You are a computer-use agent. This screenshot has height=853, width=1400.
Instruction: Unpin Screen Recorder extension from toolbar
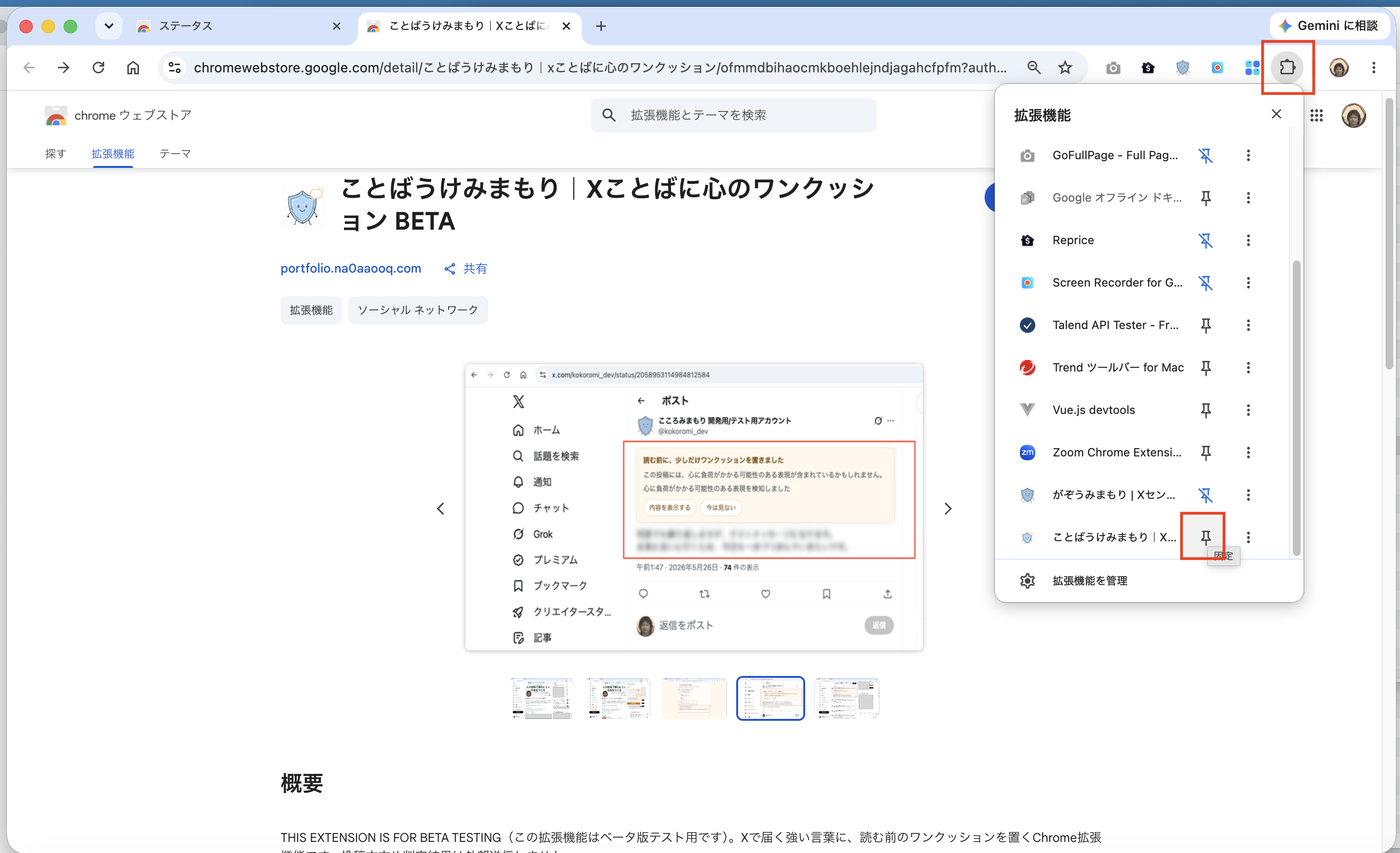pyautogui.click(x=1205, y=282)
